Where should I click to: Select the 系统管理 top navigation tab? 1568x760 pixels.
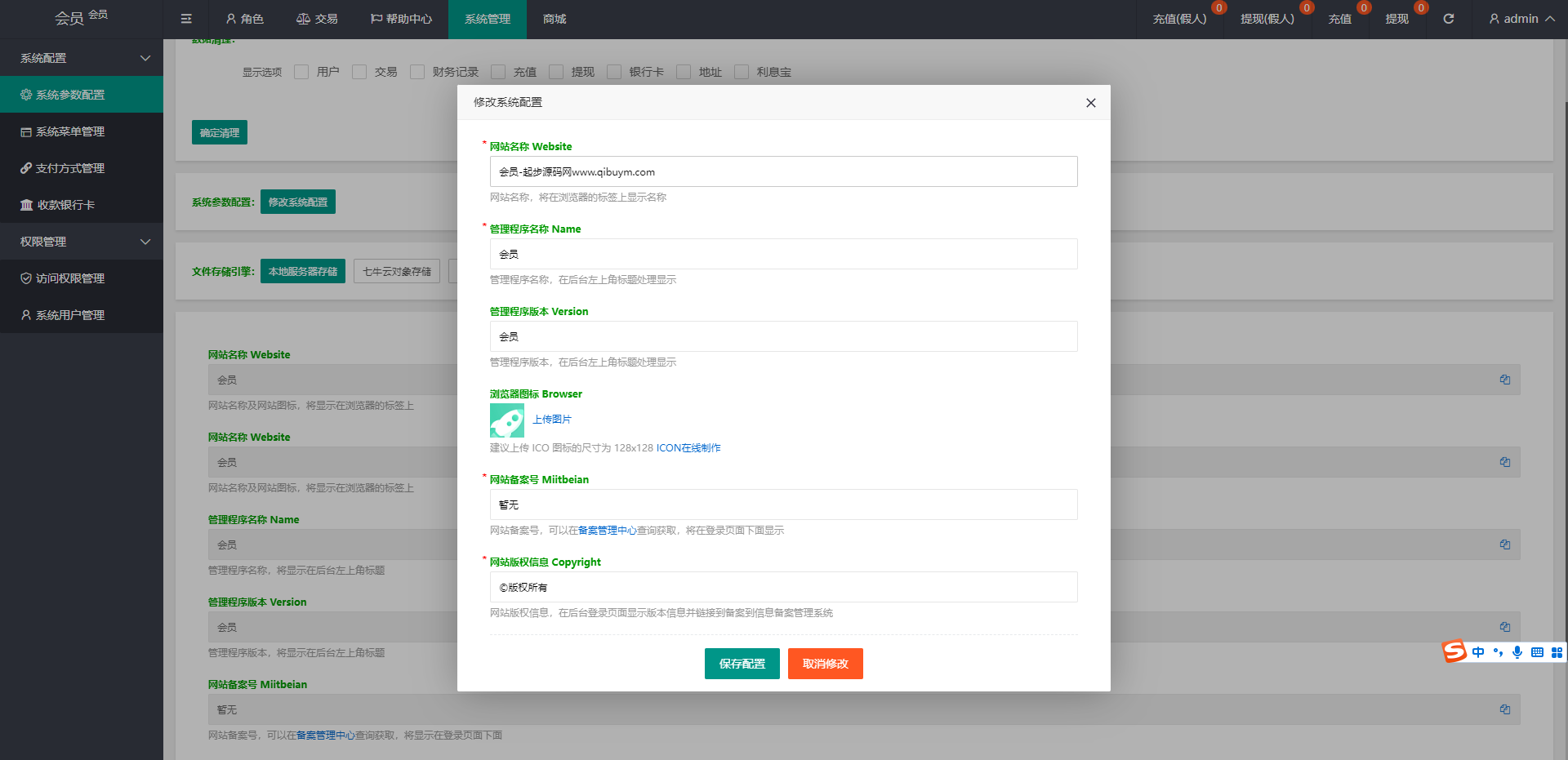coord(488,19)
